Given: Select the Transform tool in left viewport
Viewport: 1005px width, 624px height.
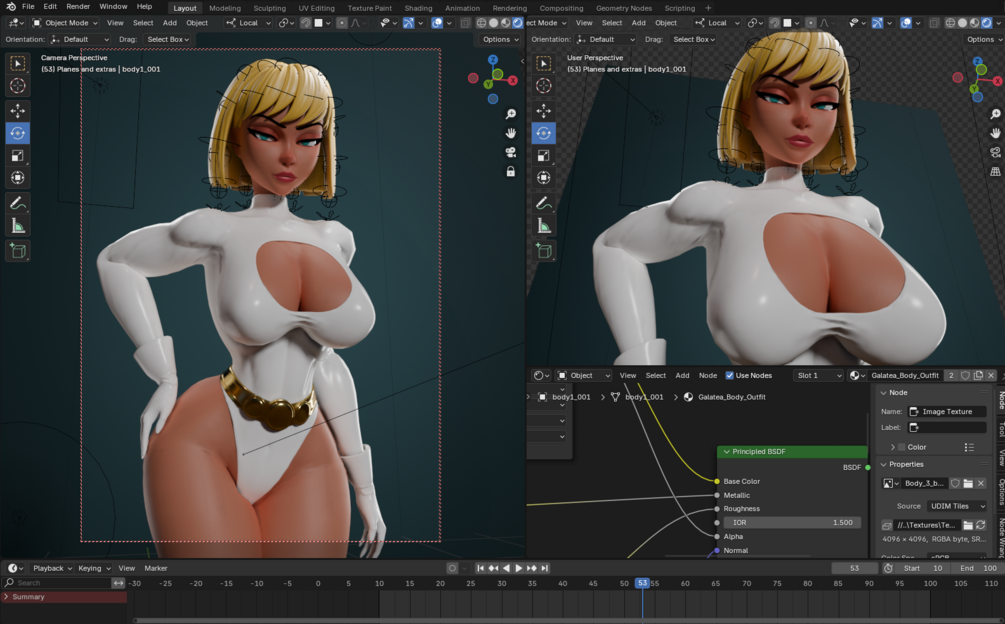Looking at the screenshot, I should click(x=17, y=177).
